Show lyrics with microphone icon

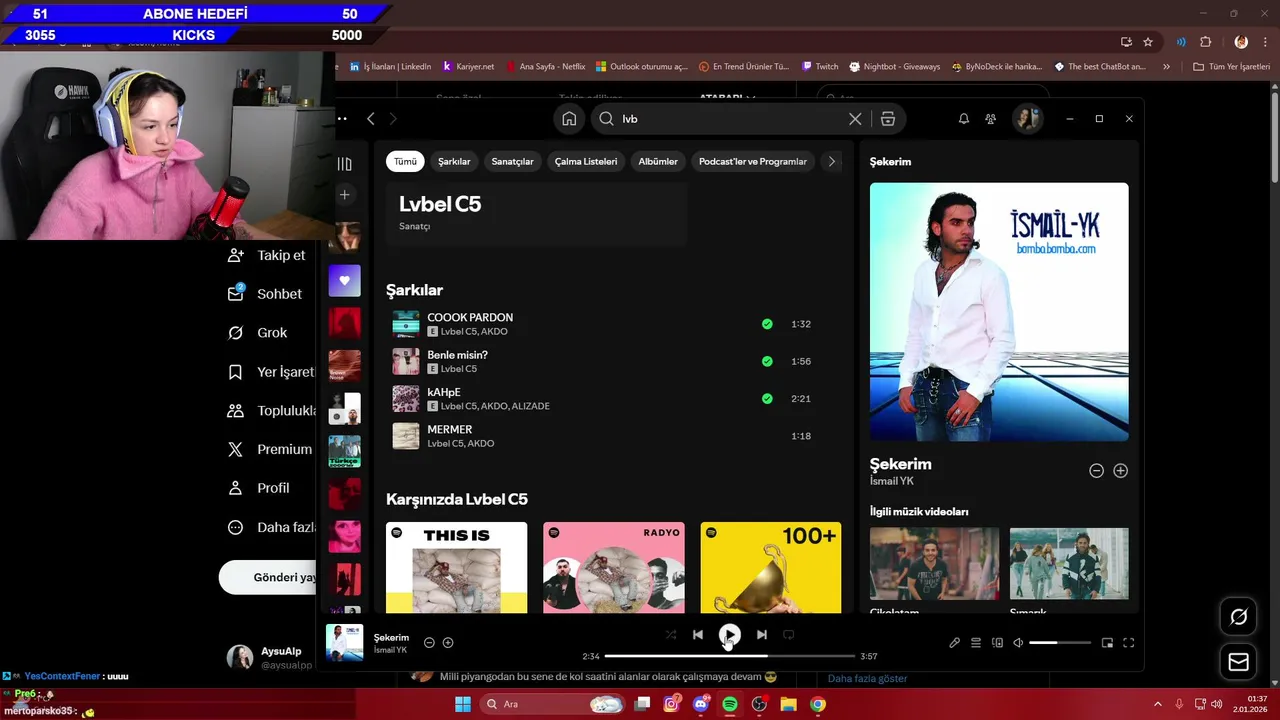(x=954, y=643)
